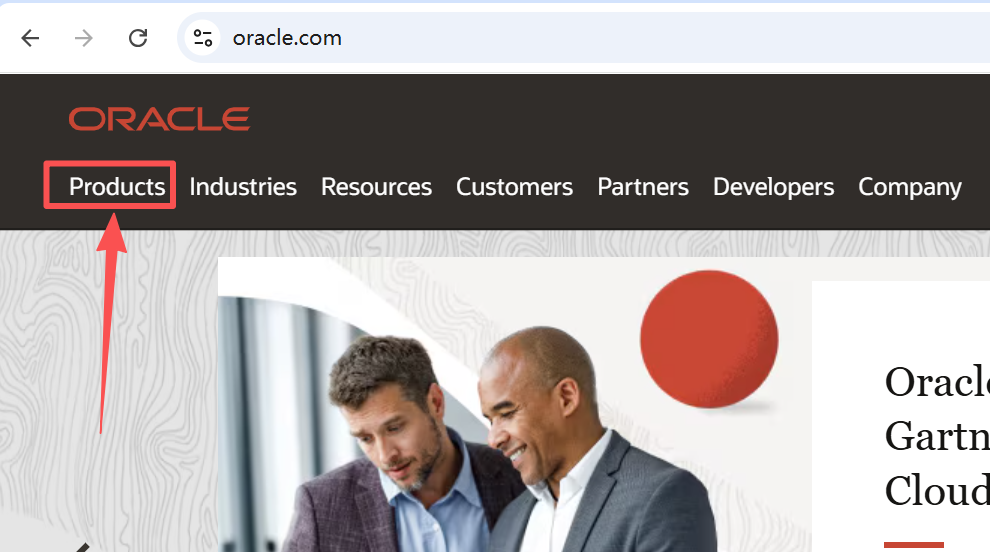This screenshot has height=552, width=990.
Task: Click the red underline below the headline
Action: tap(914, 544)
